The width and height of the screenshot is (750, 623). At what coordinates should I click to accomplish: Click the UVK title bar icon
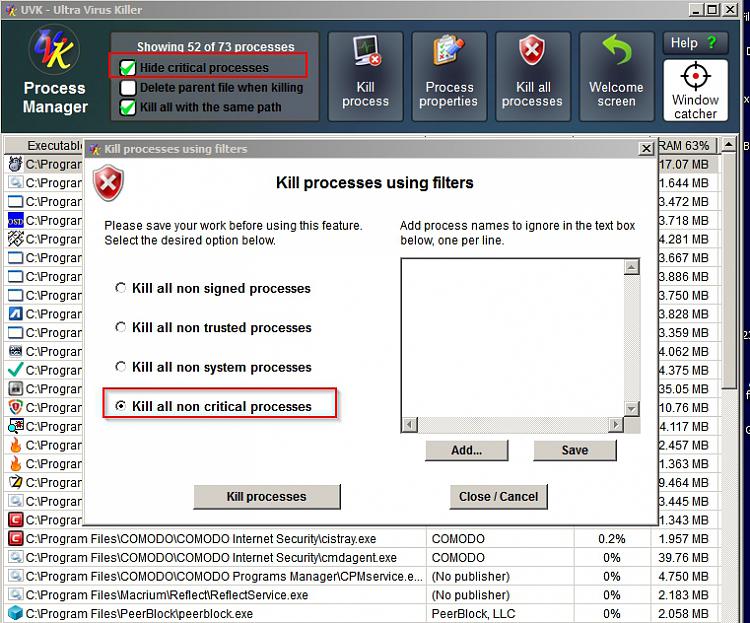[11, 10]
